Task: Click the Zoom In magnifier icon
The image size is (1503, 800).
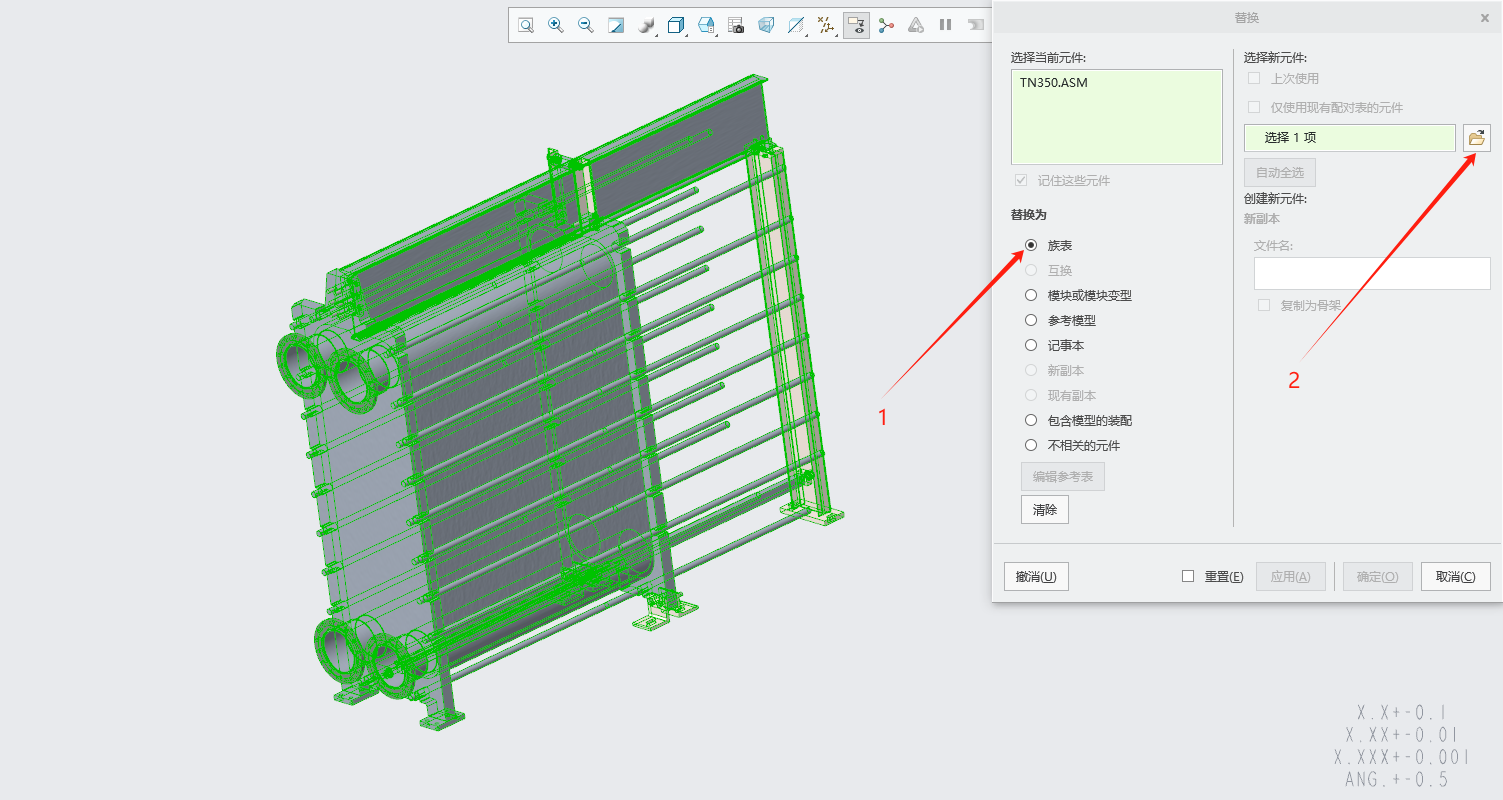Action: (556, 25)
